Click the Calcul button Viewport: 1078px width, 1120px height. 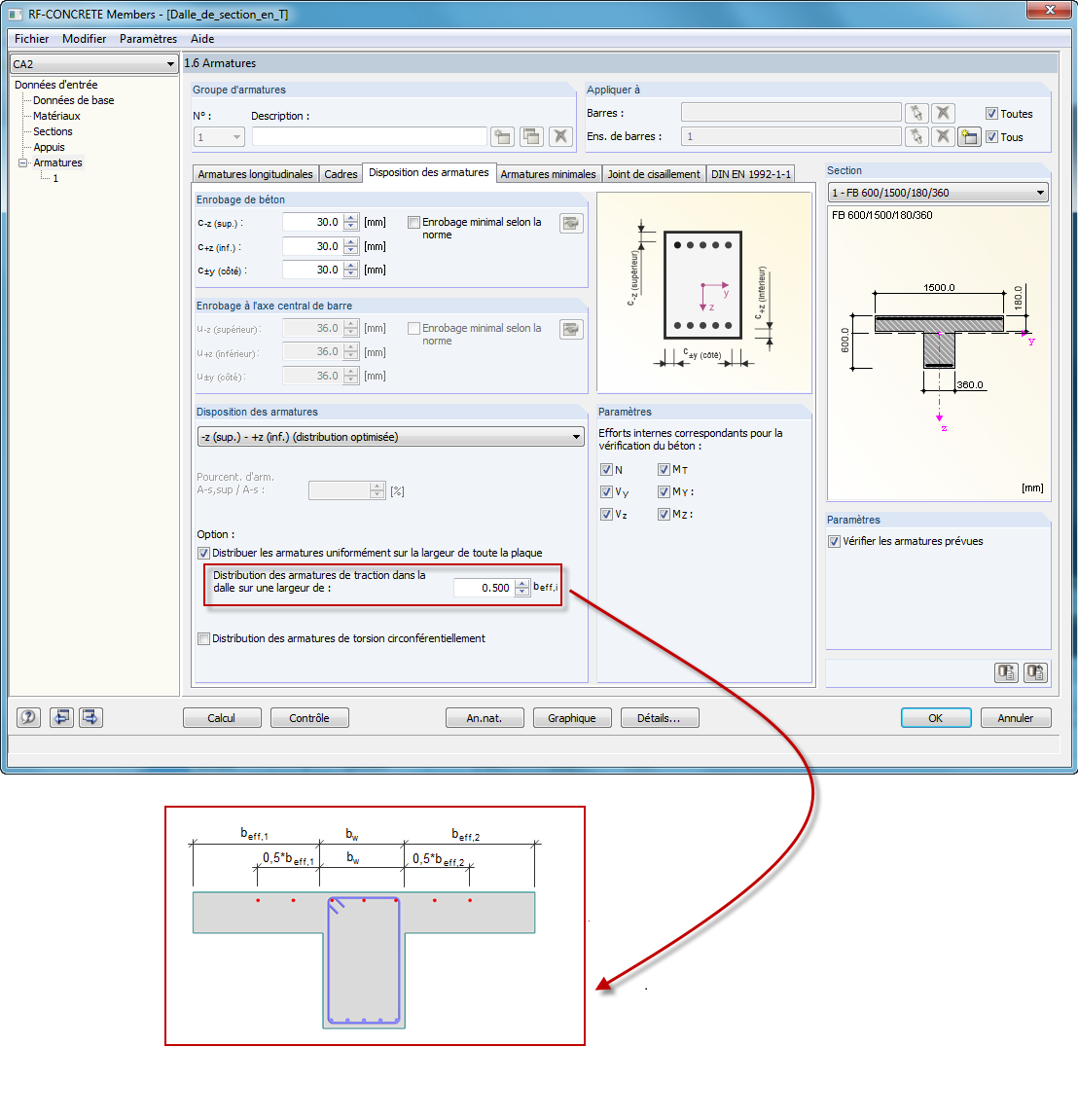coord(222,718)
